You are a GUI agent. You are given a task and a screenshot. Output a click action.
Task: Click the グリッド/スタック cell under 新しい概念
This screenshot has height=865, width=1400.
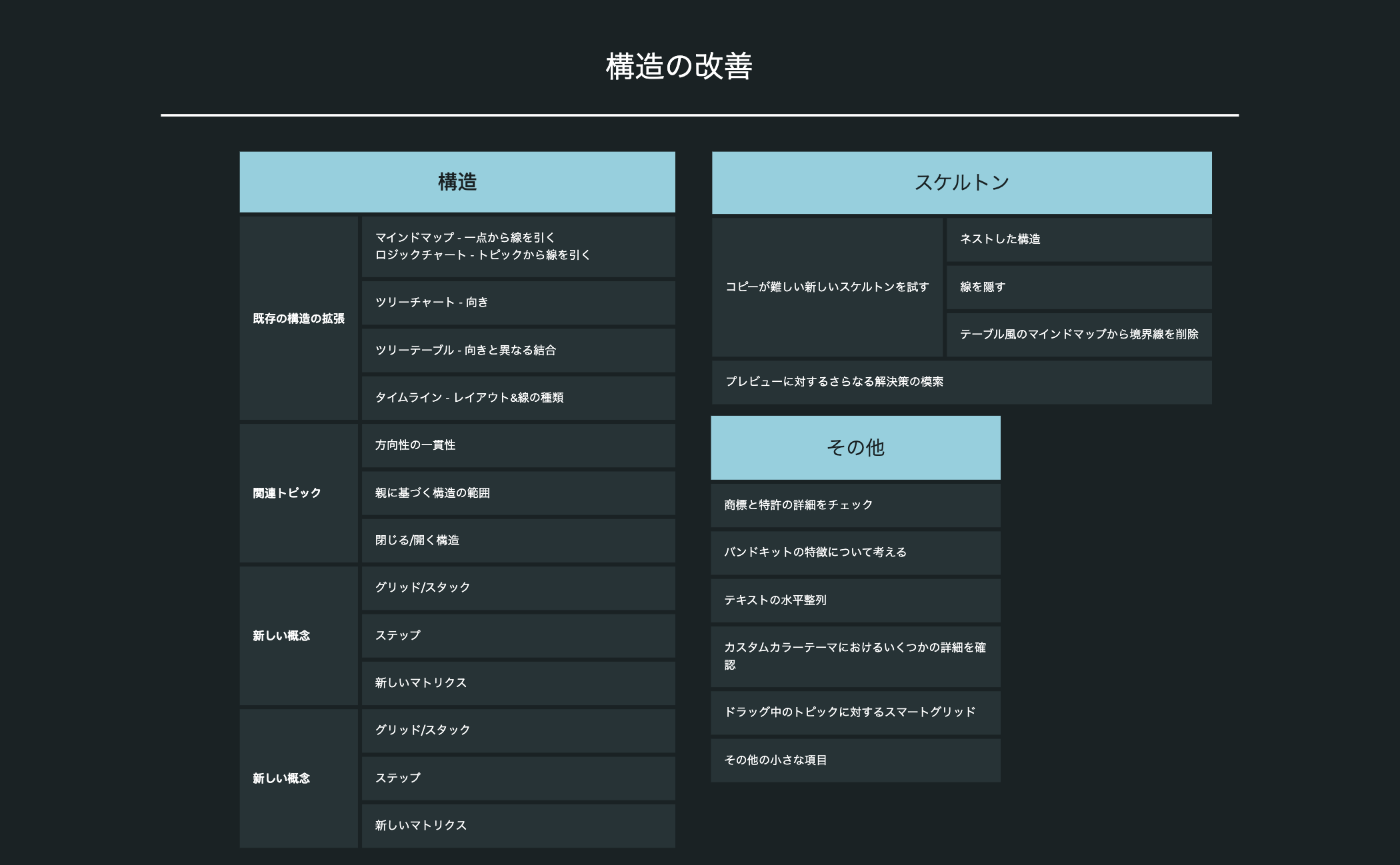pyautogui.click(x=517, y=588)
